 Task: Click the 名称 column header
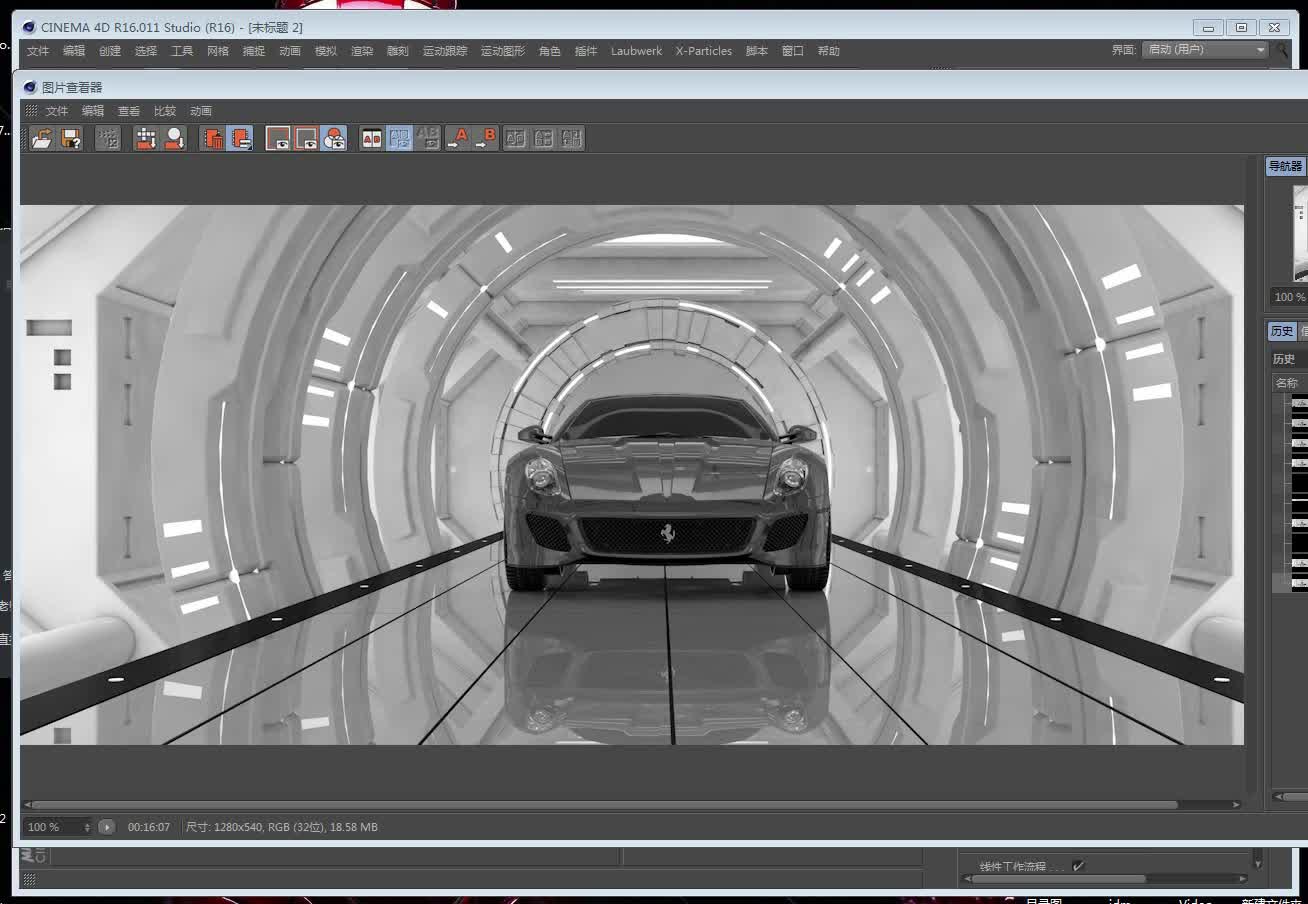(1288, 383)
